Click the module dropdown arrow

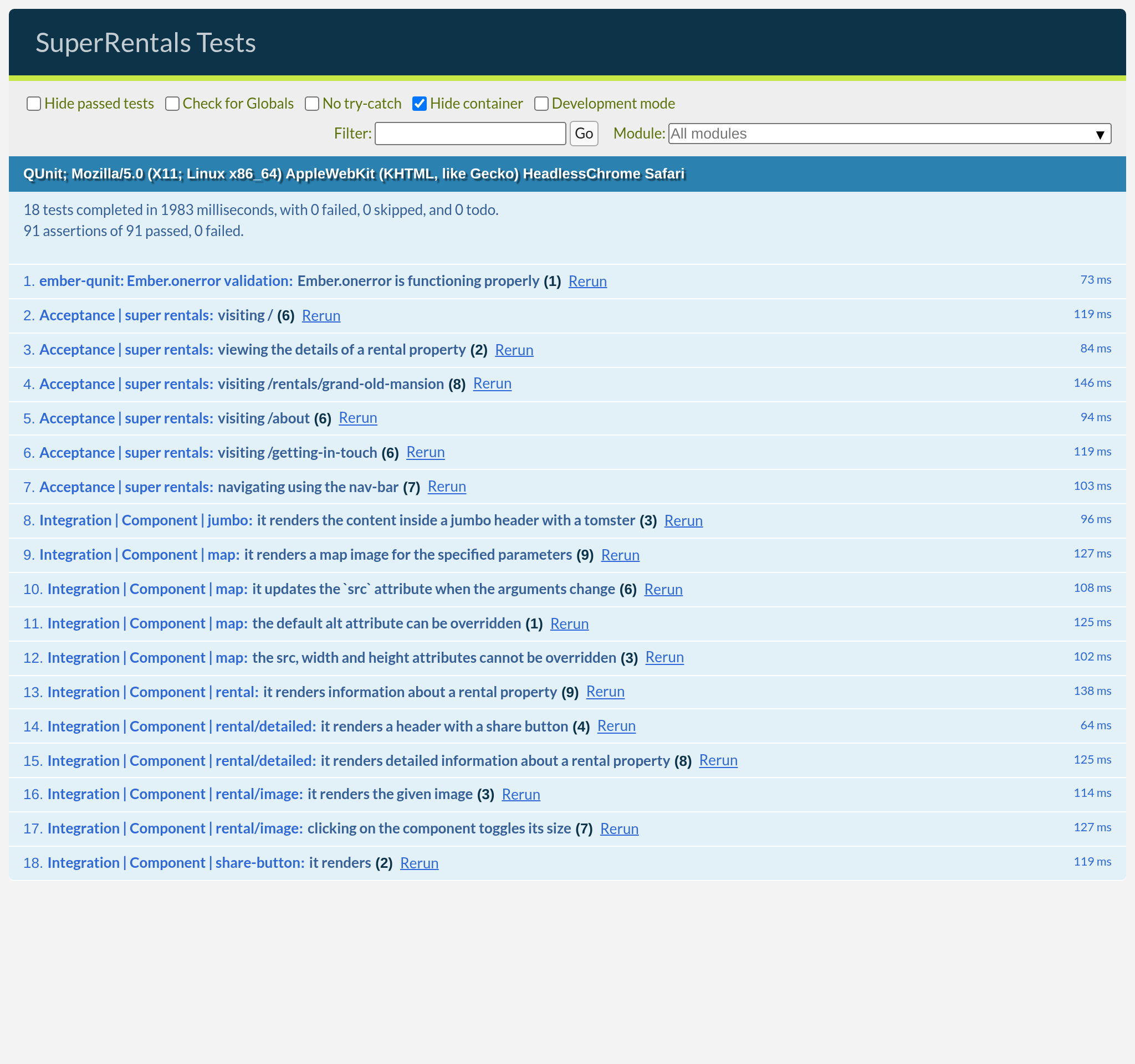[1100, 135]
